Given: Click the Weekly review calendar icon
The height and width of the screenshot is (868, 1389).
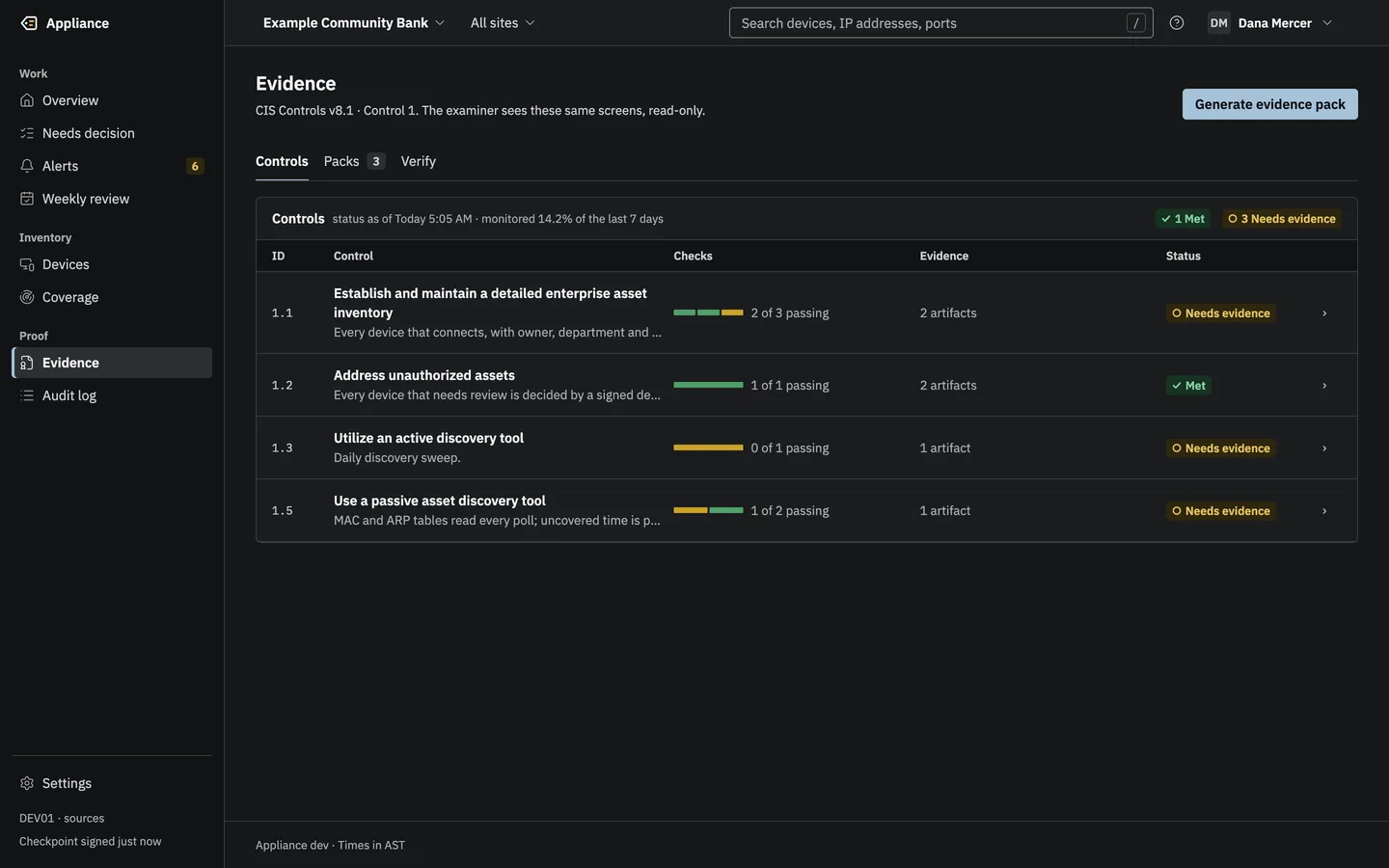Looking at the screenshot, I should 27,199.
